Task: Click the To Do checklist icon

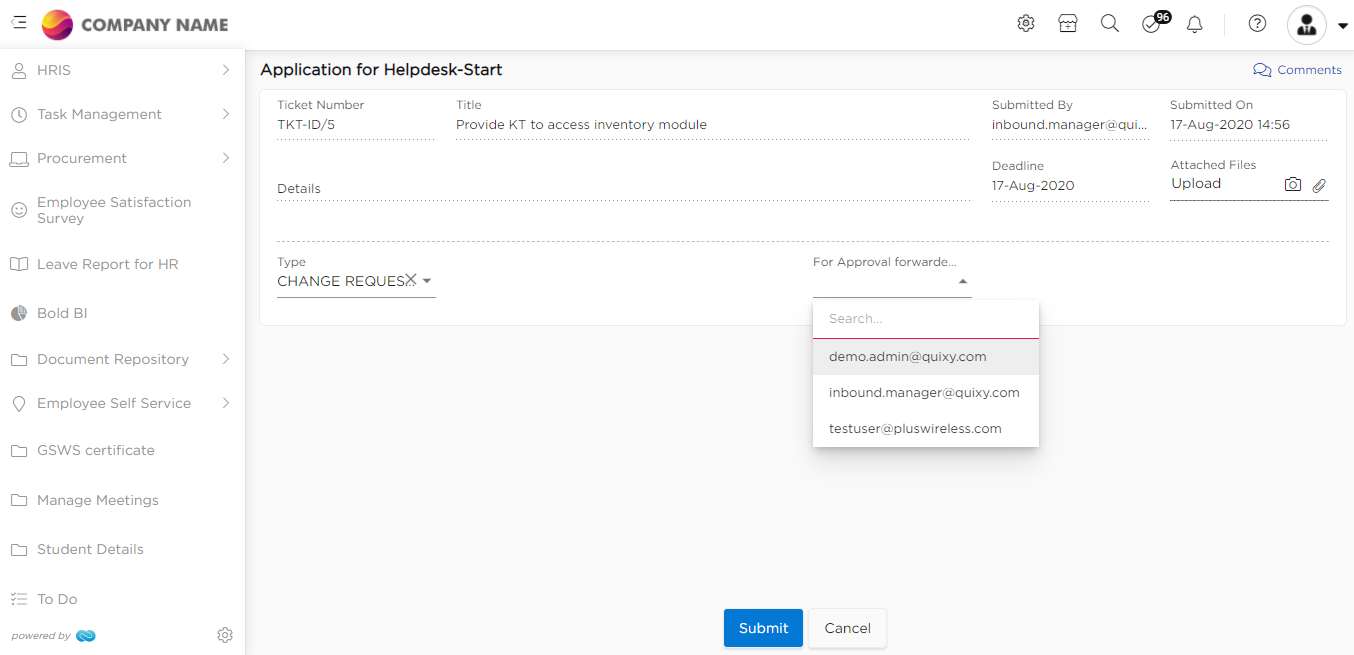Action: [x=18, y=599]
